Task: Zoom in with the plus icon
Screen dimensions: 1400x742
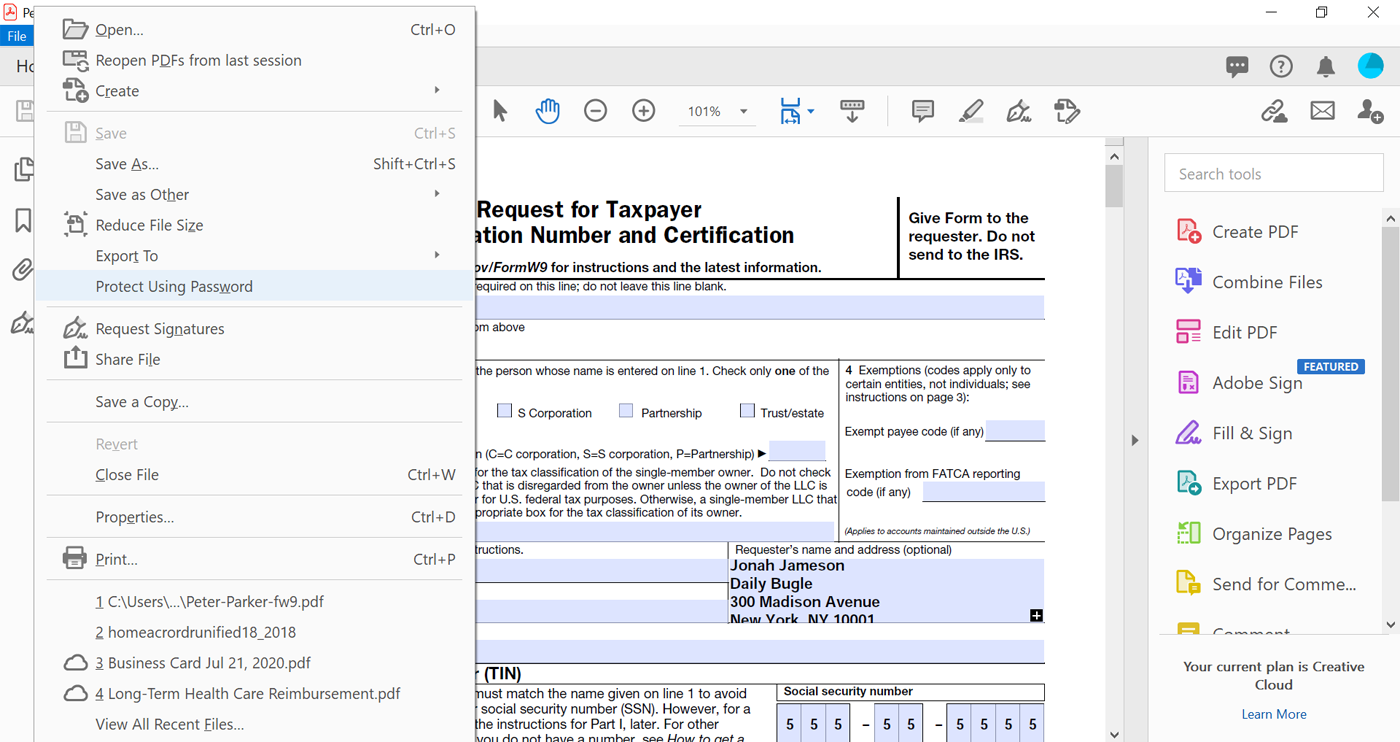Action: tap(644, 111)
